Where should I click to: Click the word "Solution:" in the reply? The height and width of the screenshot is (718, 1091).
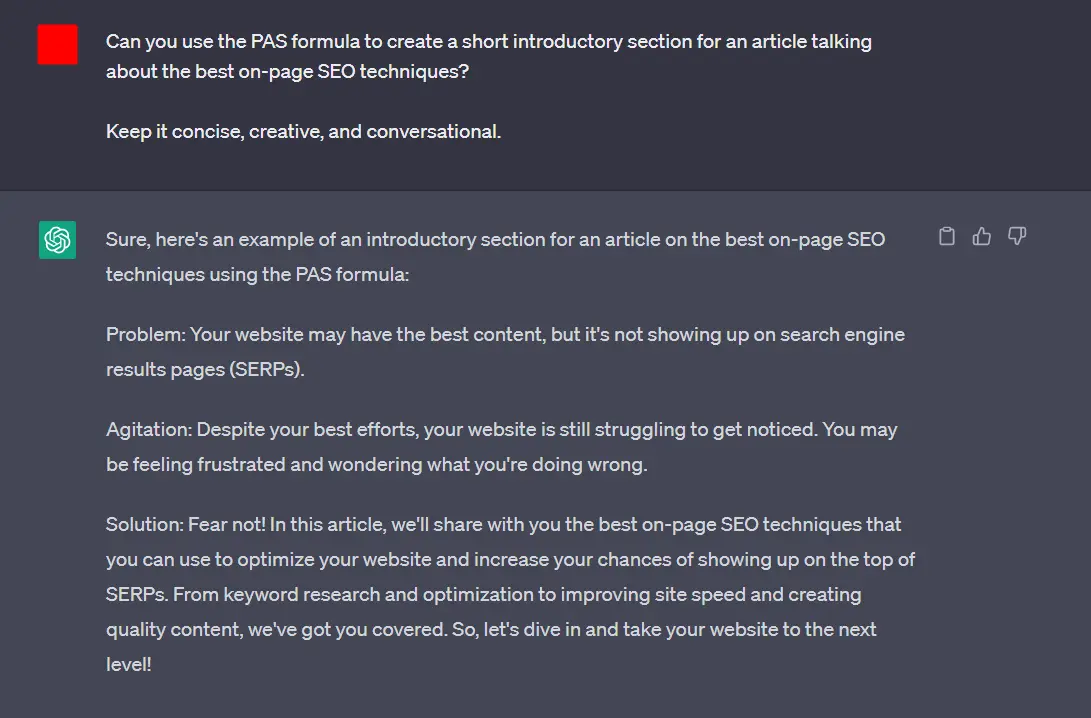point(145,525)
